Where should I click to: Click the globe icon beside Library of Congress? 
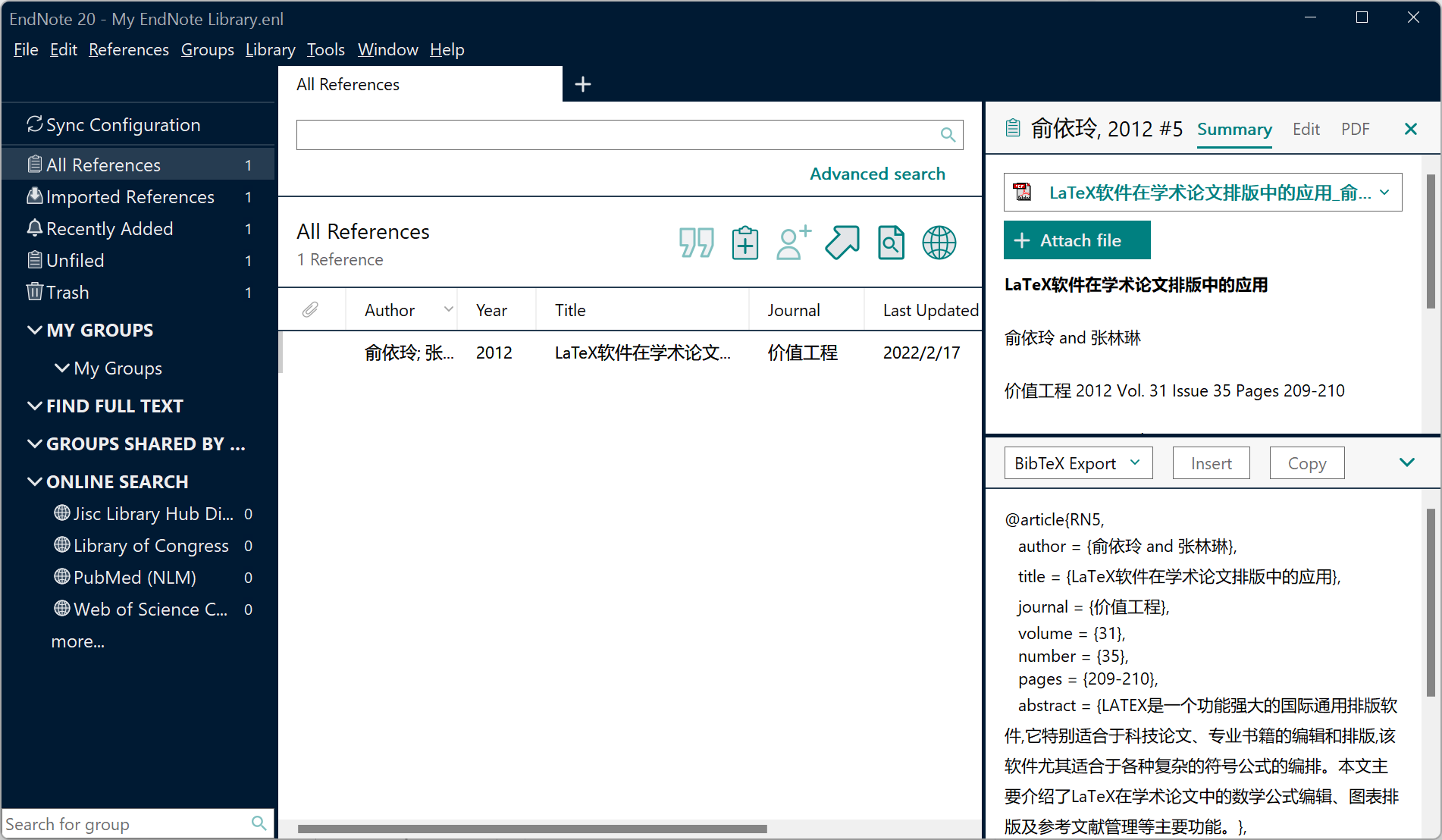62,545
